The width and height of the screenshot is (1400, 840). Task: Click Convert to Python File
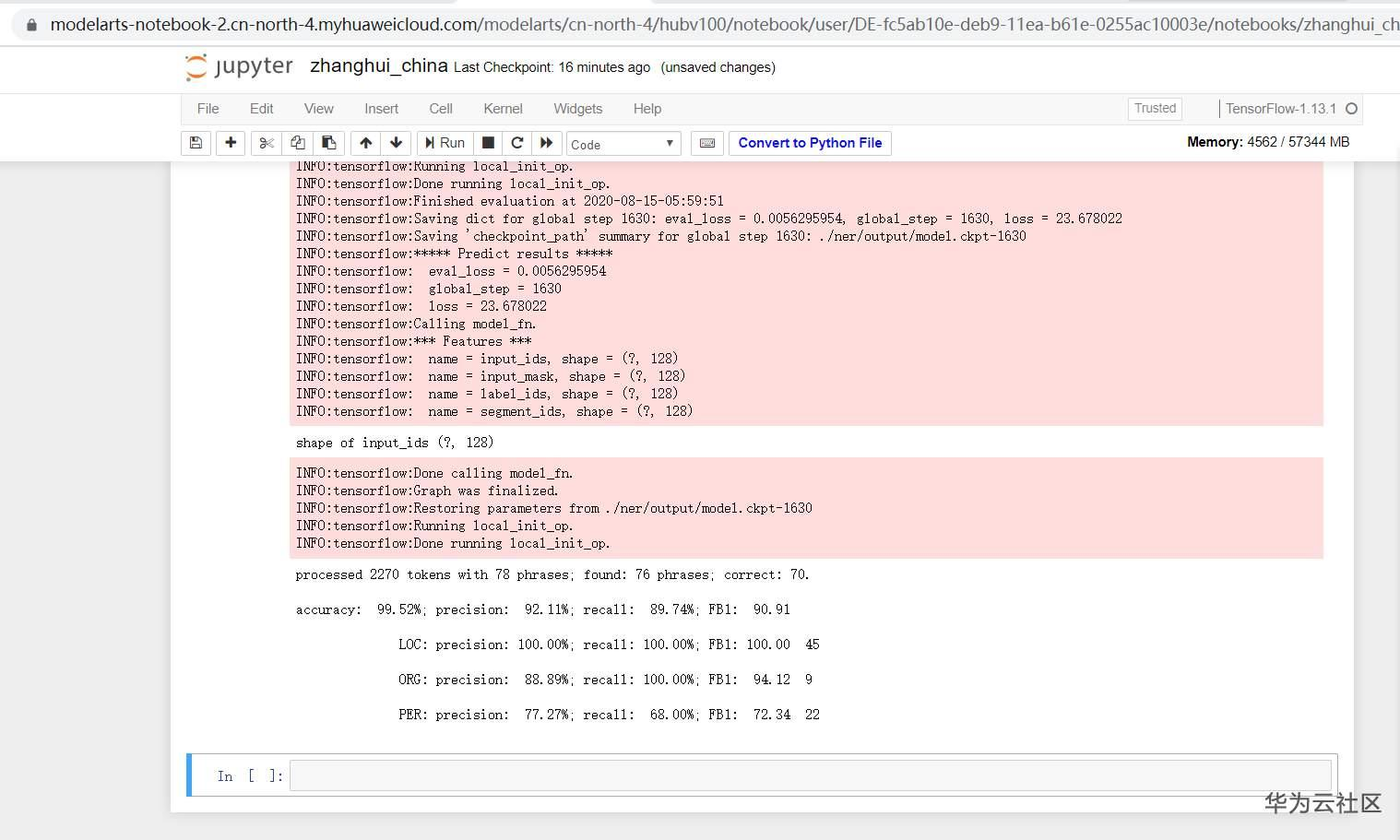[810, 143]
